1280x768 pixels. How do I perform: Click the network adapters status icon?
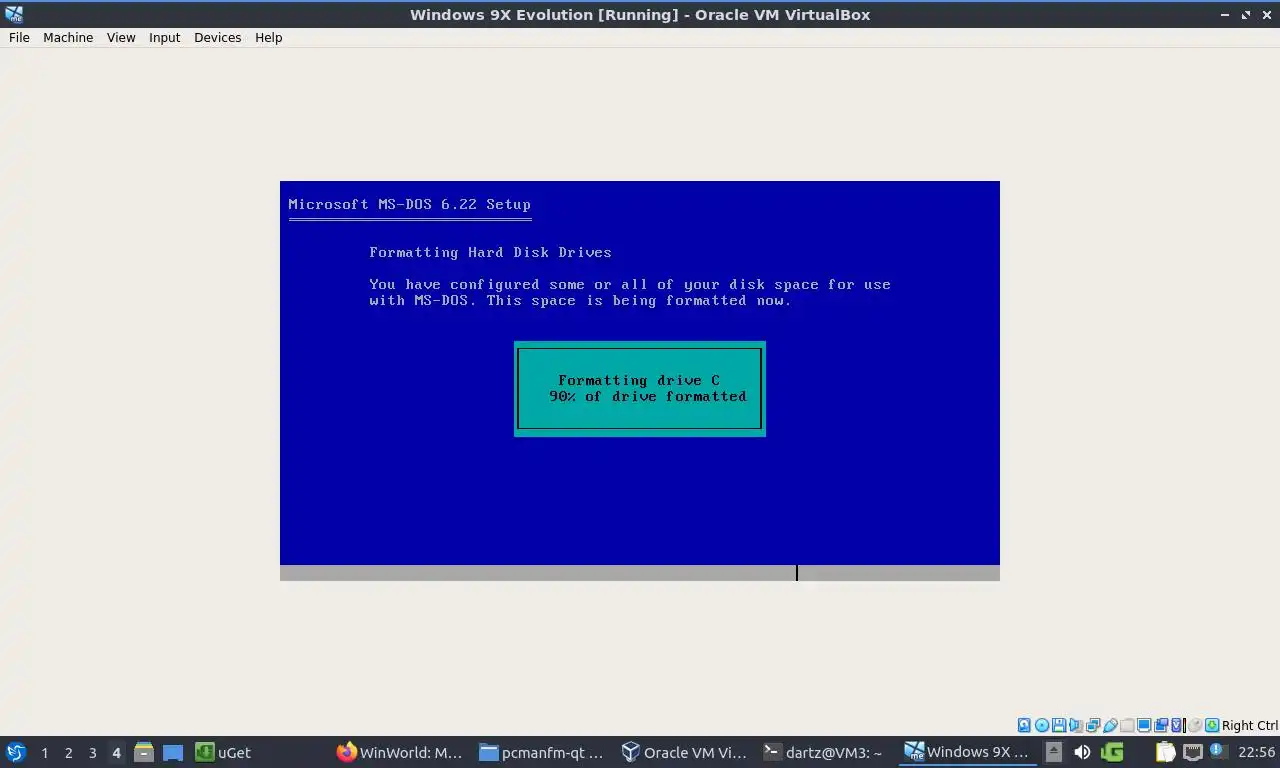pyautogui.click(x=1093, y=725)
